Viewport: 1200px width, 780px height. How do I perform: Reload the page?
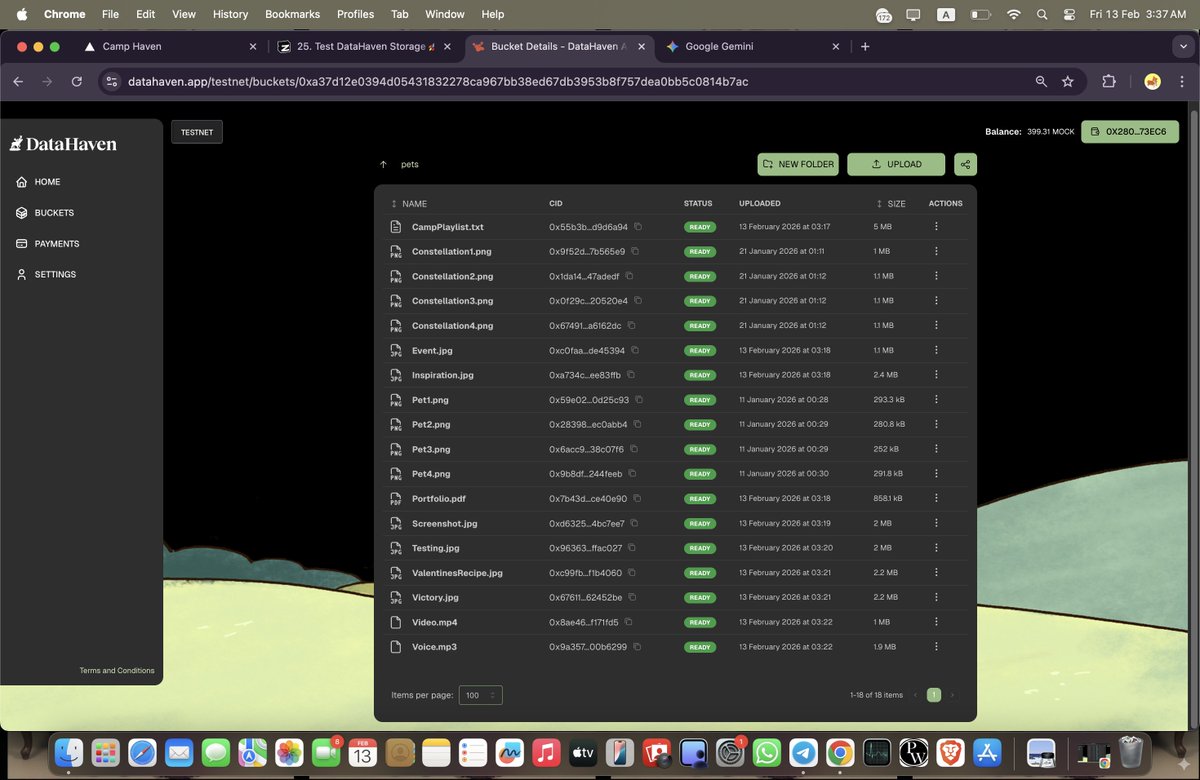77,82
